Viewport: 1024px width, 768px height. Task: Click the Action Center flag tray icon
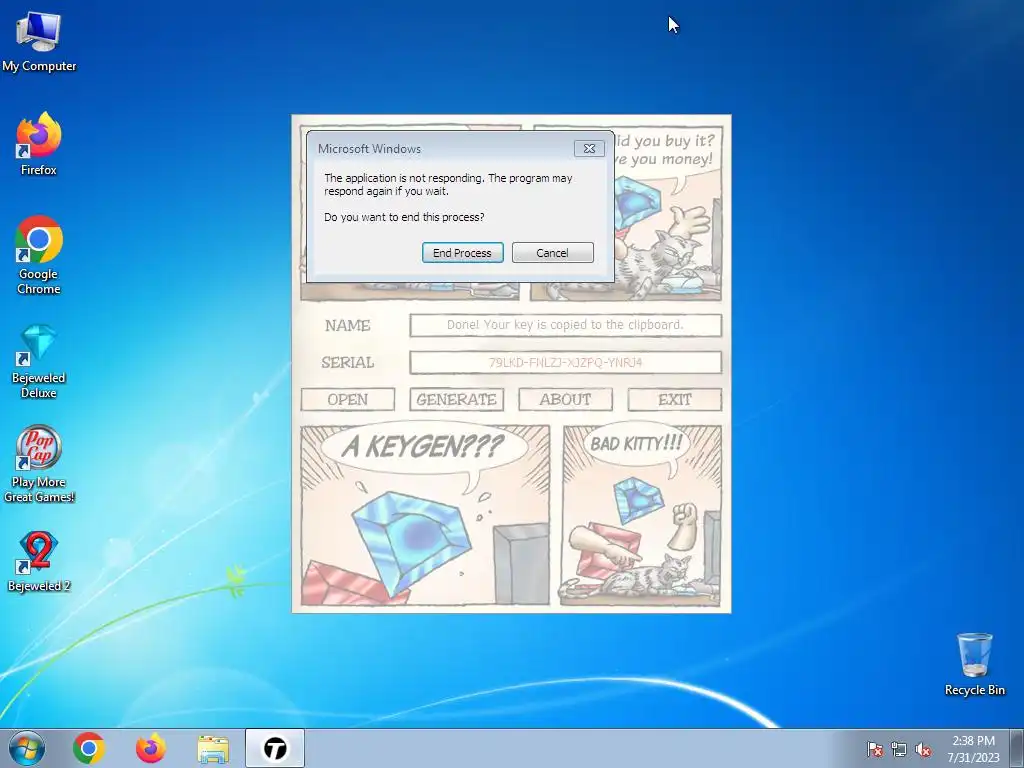(x=875, y=749)
